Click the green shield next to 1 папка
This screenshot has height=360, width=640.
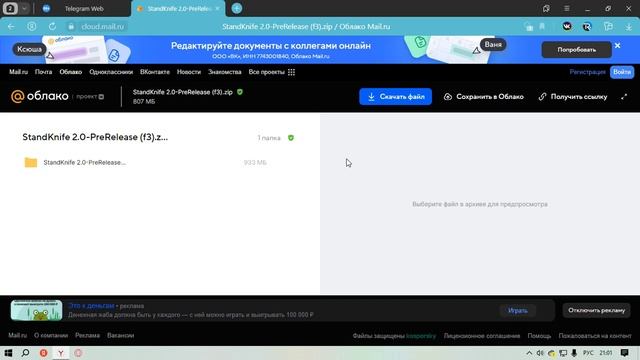(291, 138)
